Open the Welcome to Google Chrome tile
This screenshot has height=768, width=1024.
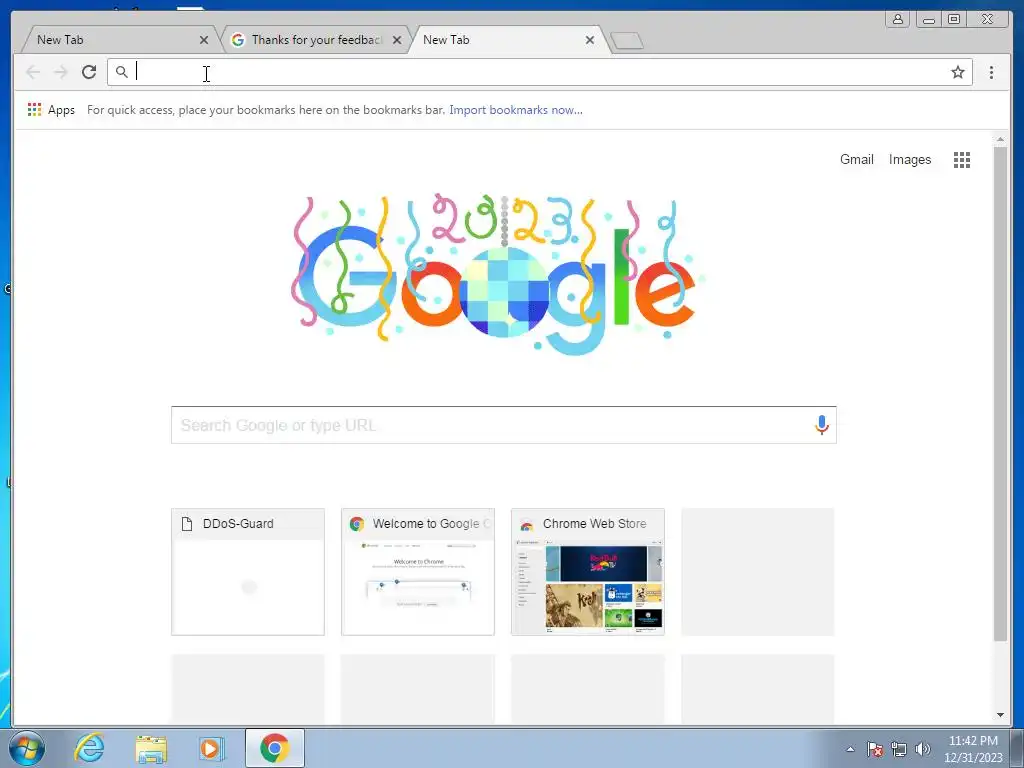418,571
